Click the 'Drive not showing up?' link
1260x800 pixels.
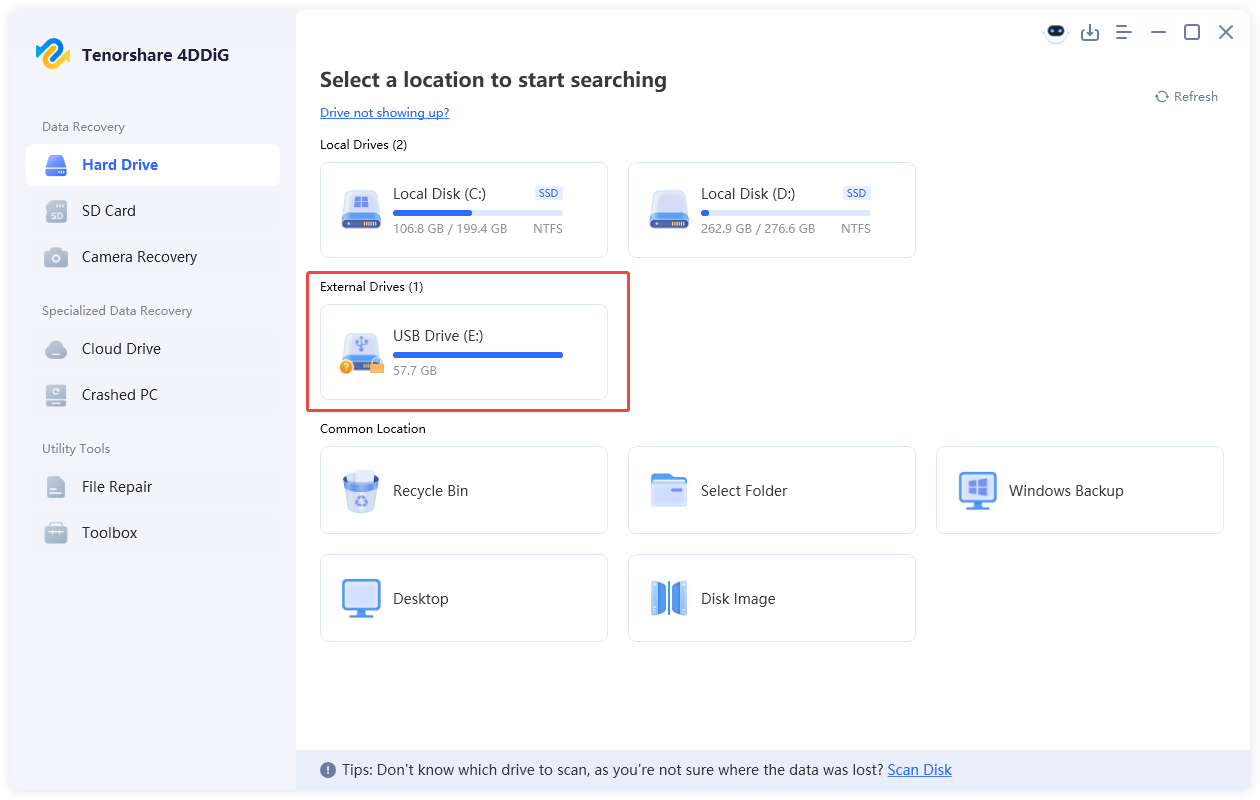point(384,112)
